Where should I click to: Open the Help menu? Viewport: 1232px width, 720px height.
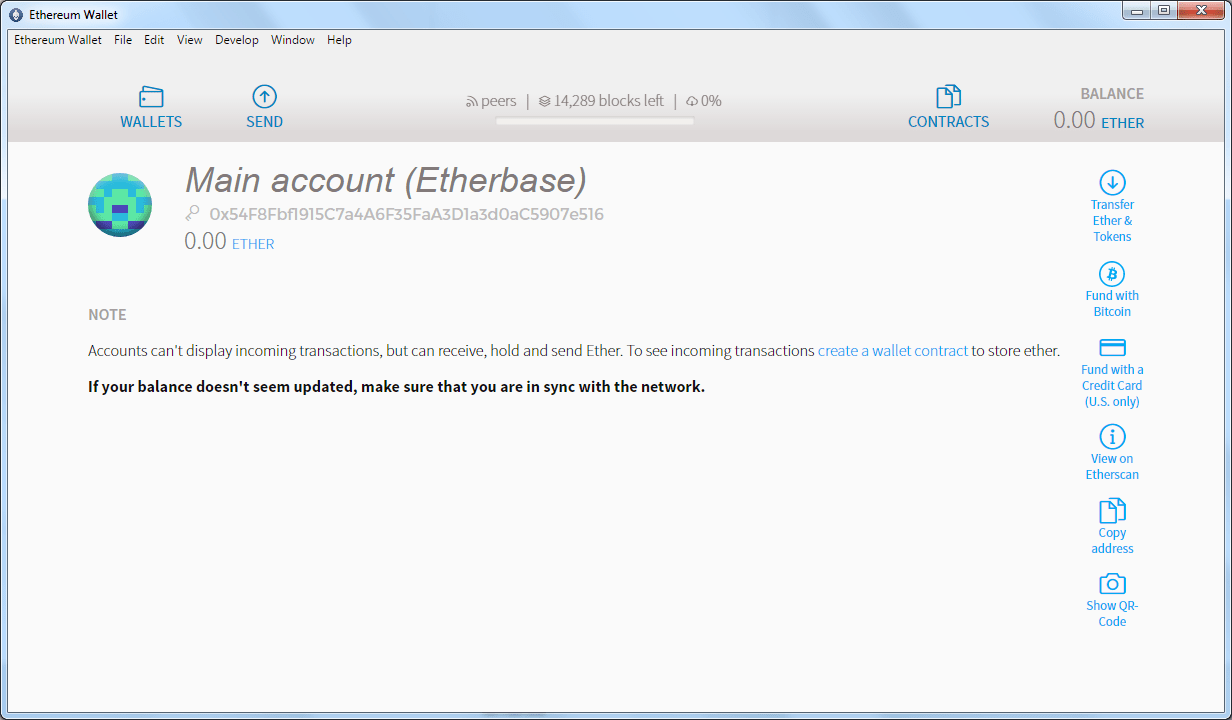click(x=339, y=40)
